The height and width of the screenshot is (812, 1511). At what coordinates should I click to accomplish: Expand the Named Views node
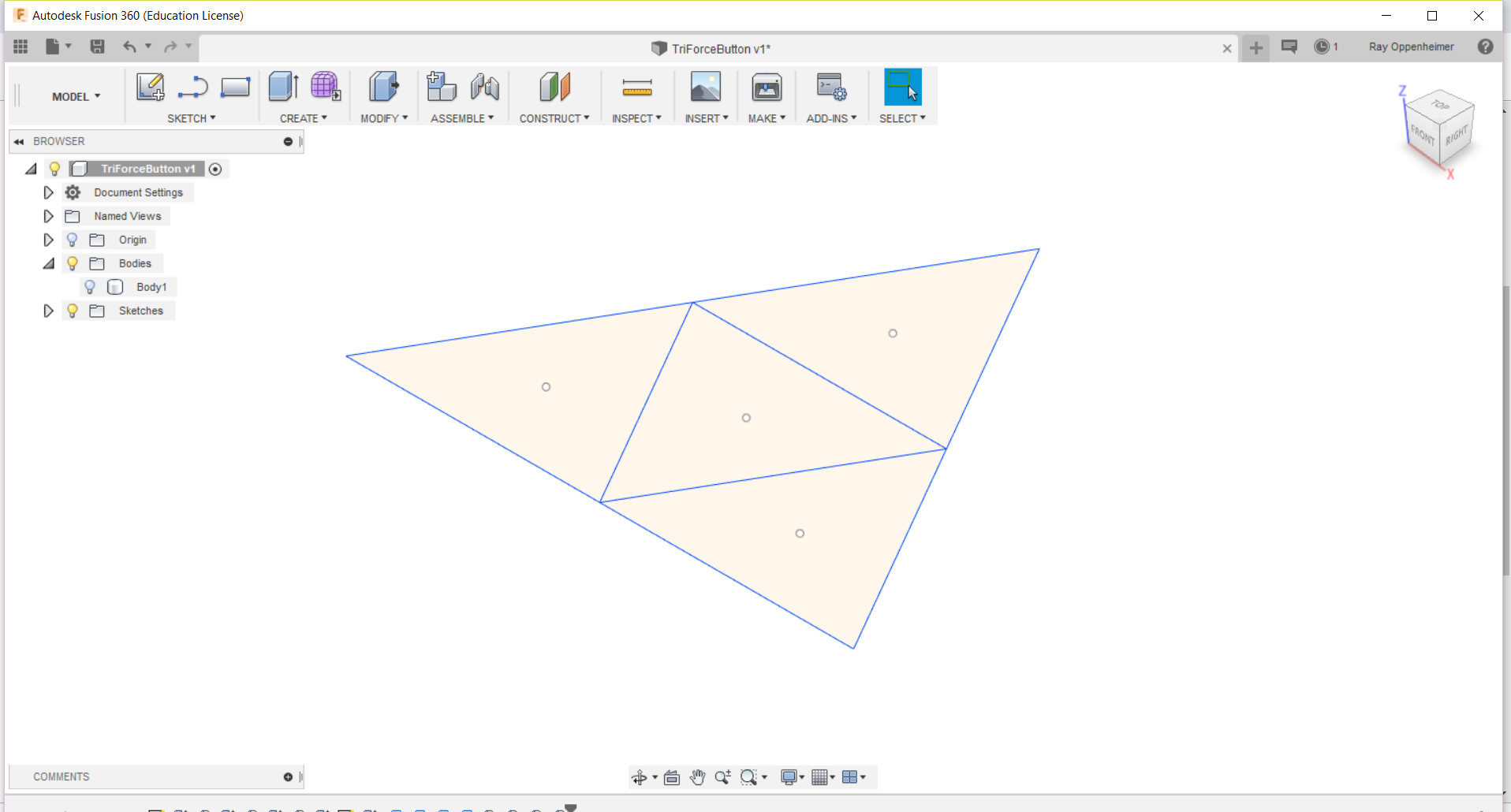pyautogui.click(x=48, y=216)
